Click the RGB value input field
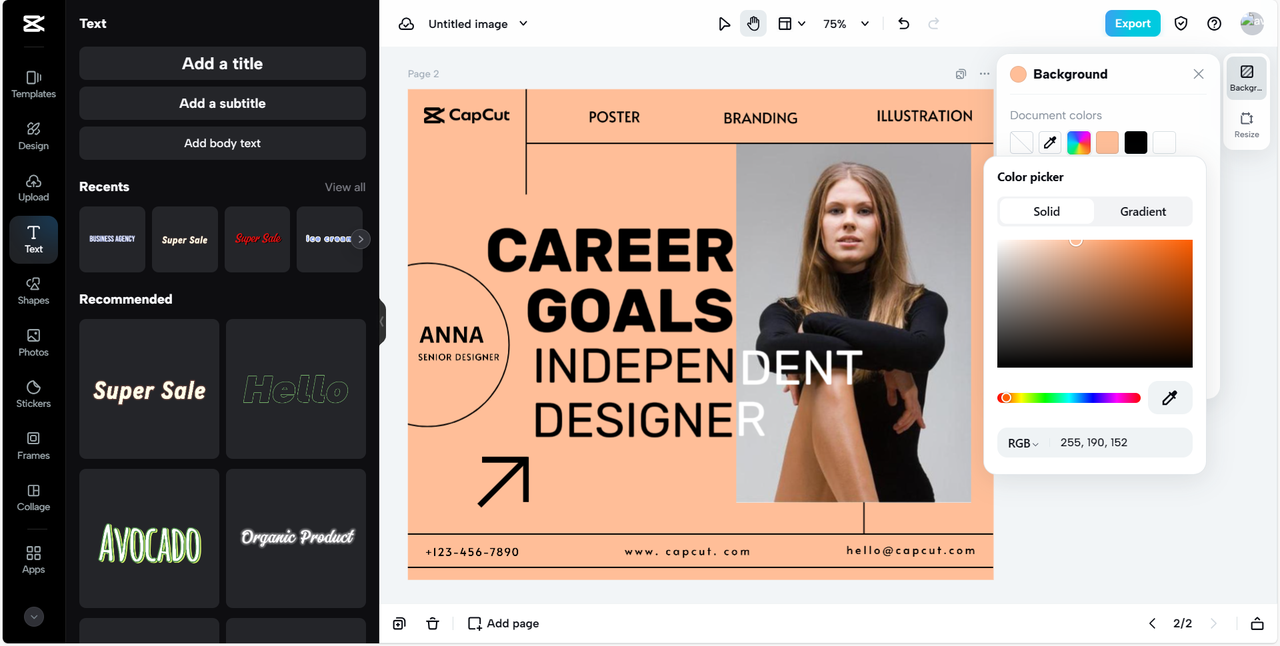The height and width of the screenshot is (646, 1280). [x=1120, y=442]
